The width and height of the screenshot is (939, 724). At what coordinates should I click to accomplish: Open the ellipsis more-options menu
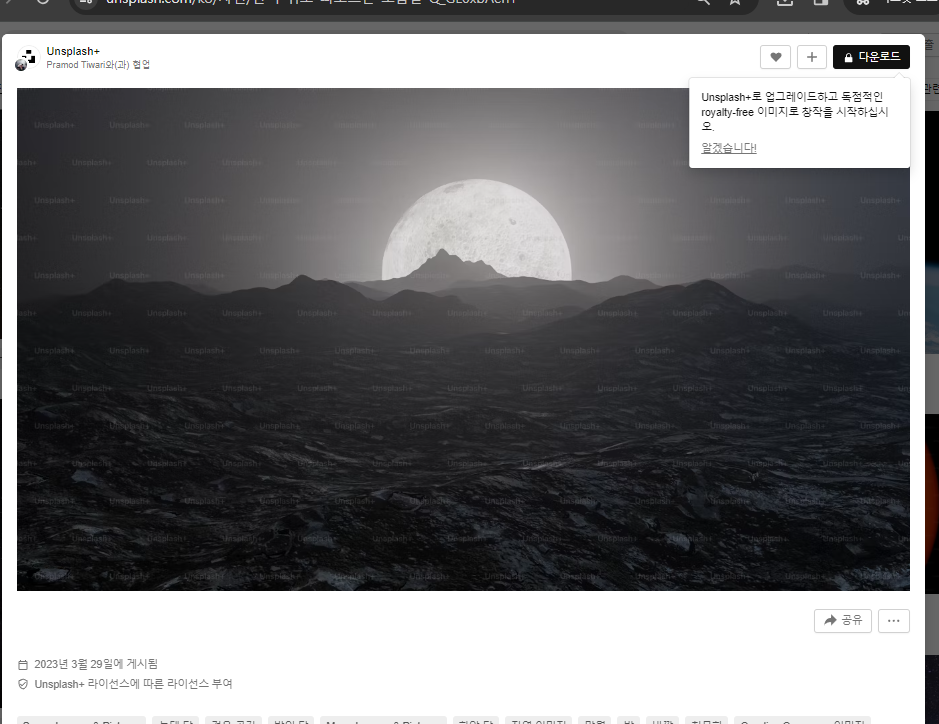pyautogui.click(x=893, y=620)
